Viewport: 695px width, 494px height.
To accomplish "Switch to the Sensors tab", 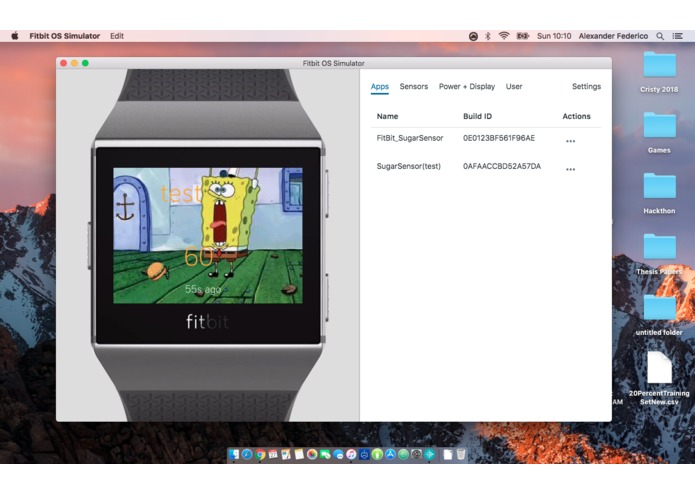I will [414, 86].
